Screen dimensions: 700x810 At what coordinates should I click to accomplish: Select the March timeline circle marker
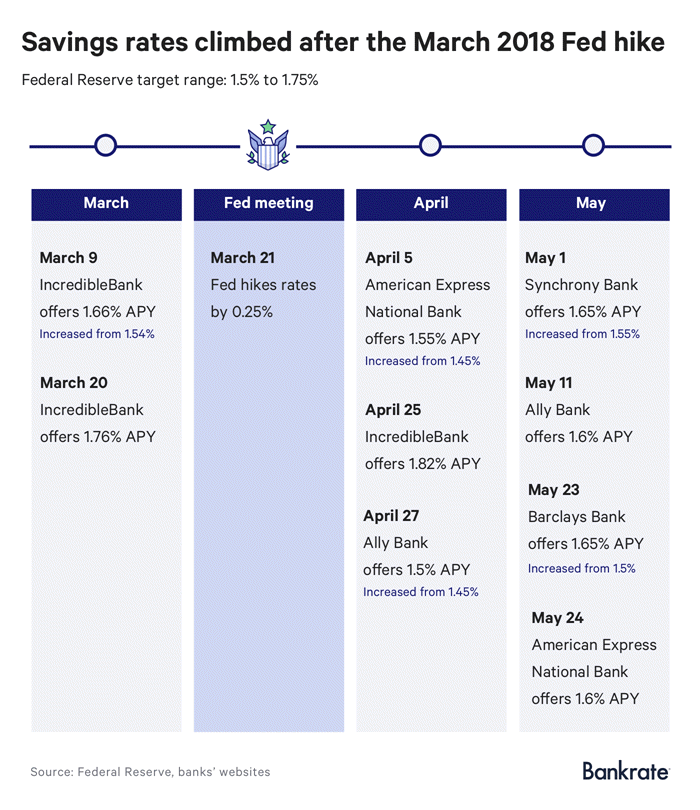[105, 146]
